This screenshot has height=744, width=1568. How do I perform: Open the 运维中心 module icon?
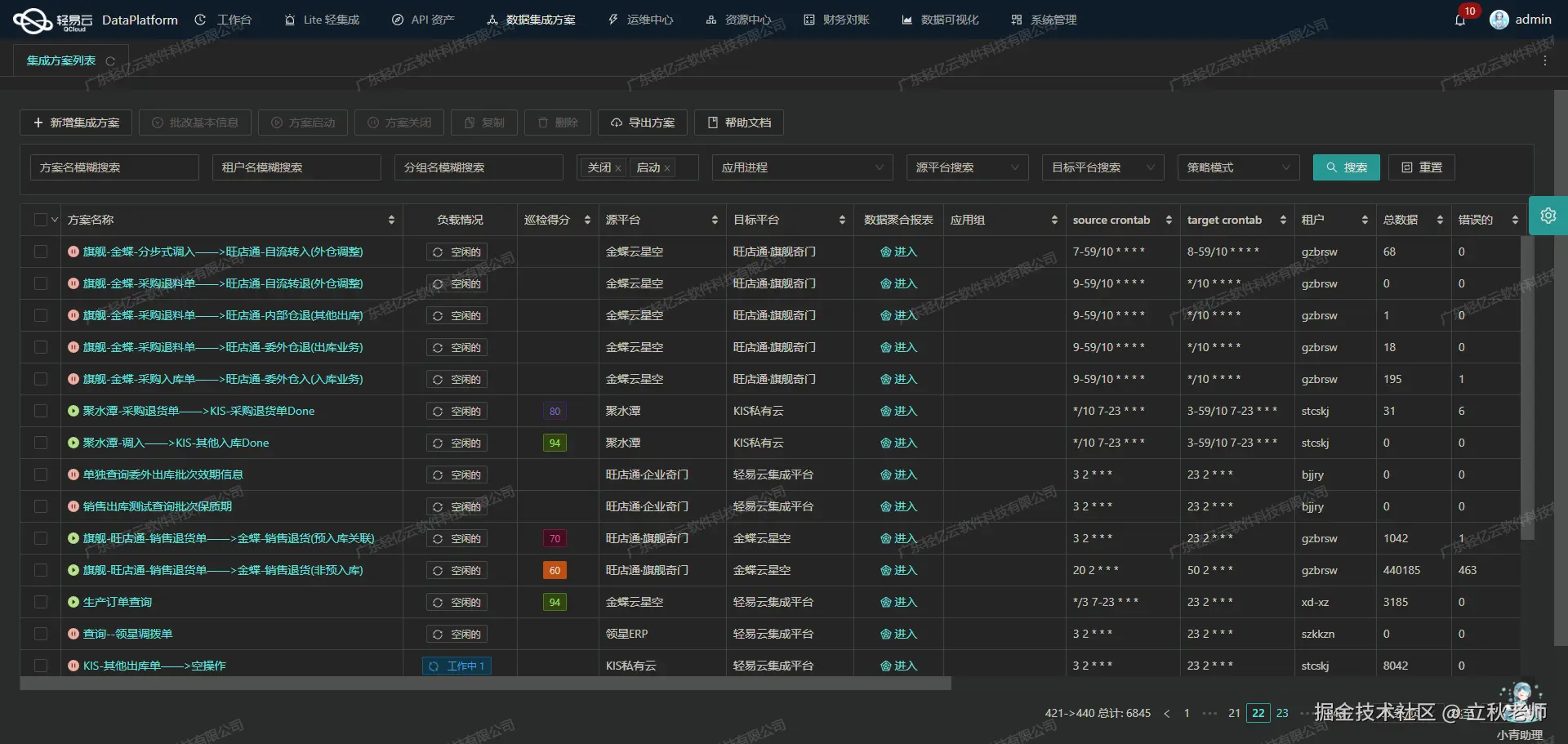(613, 19)
